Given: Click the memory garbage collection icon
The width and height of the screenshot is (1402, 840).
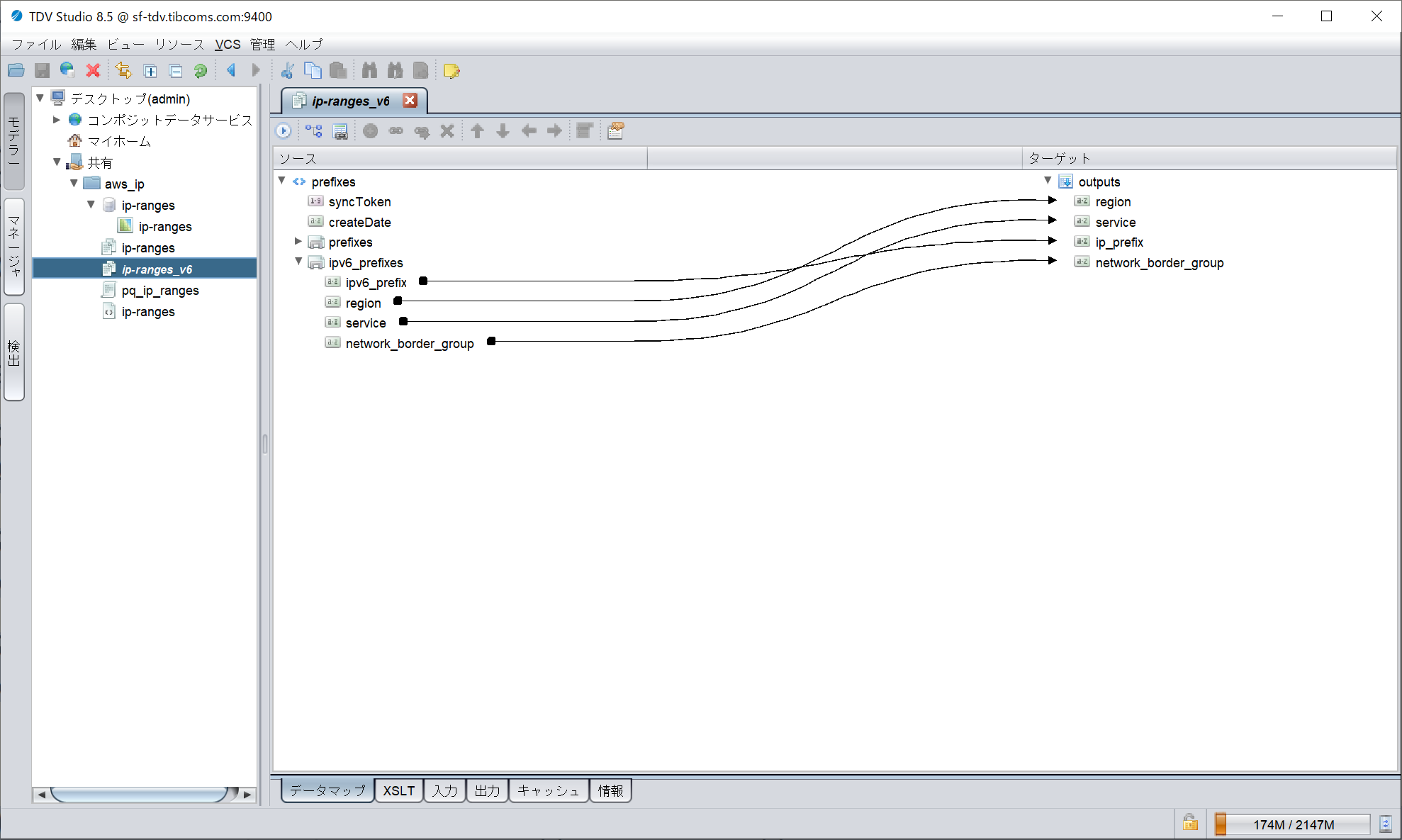Looking at the screenshot, I should (x=1386, y=824).
